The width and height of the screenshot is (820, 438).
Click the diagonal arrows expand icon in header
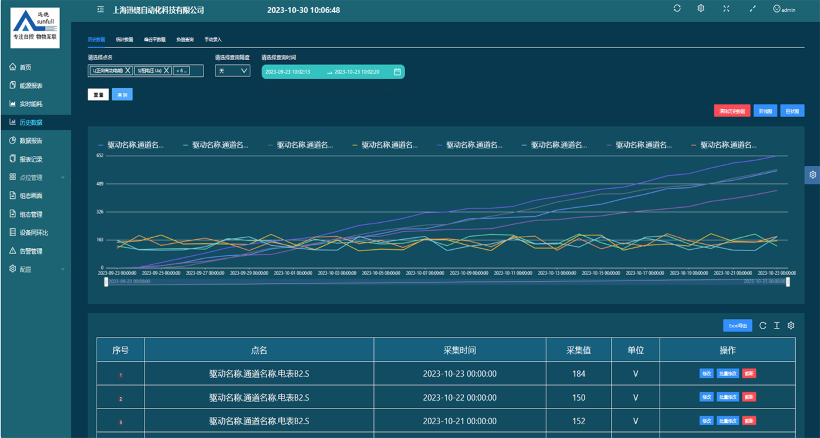point(753,8)
